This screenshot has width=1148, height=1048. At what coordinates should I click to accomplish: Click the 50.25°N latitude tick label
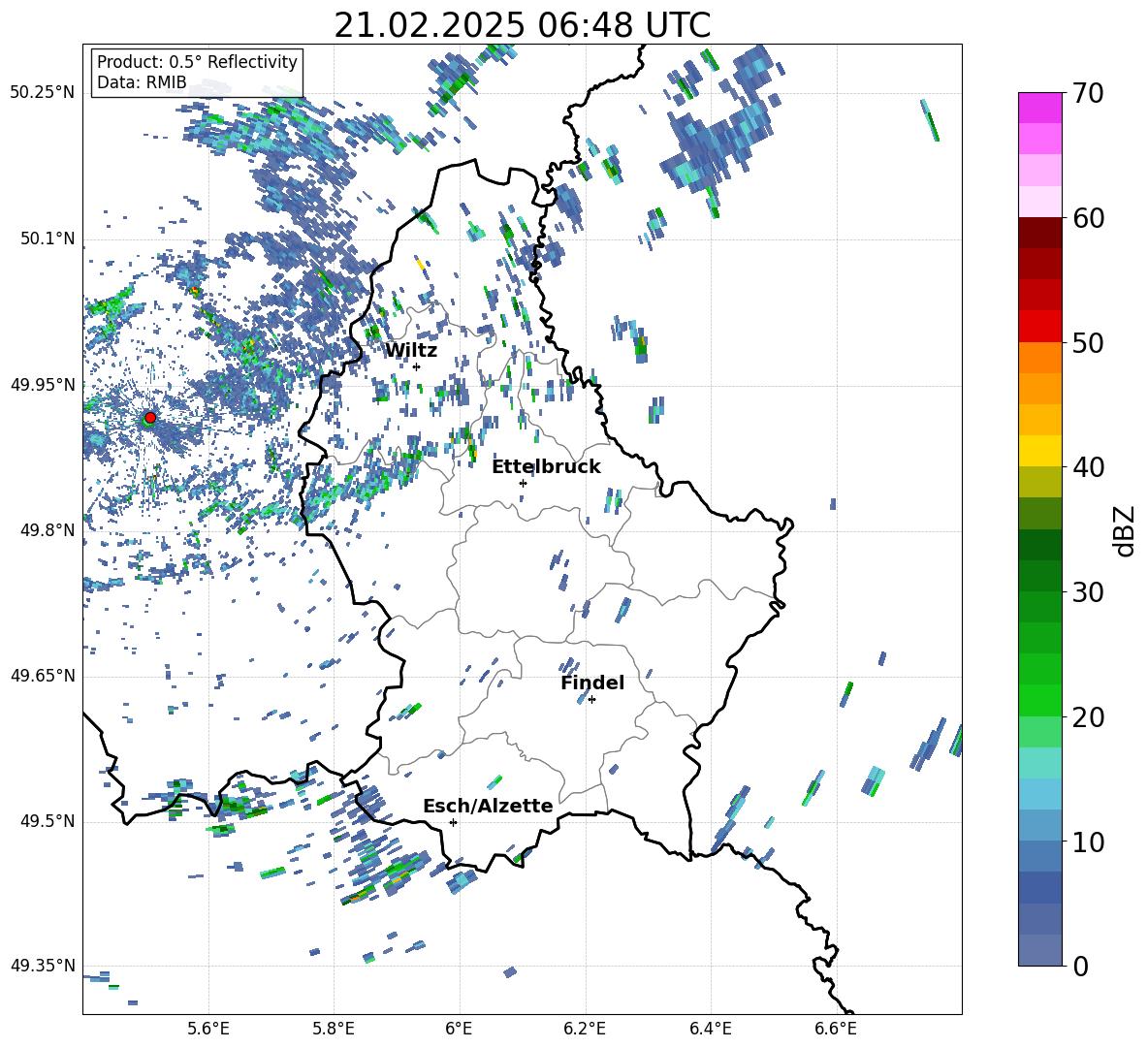(43, 93)
